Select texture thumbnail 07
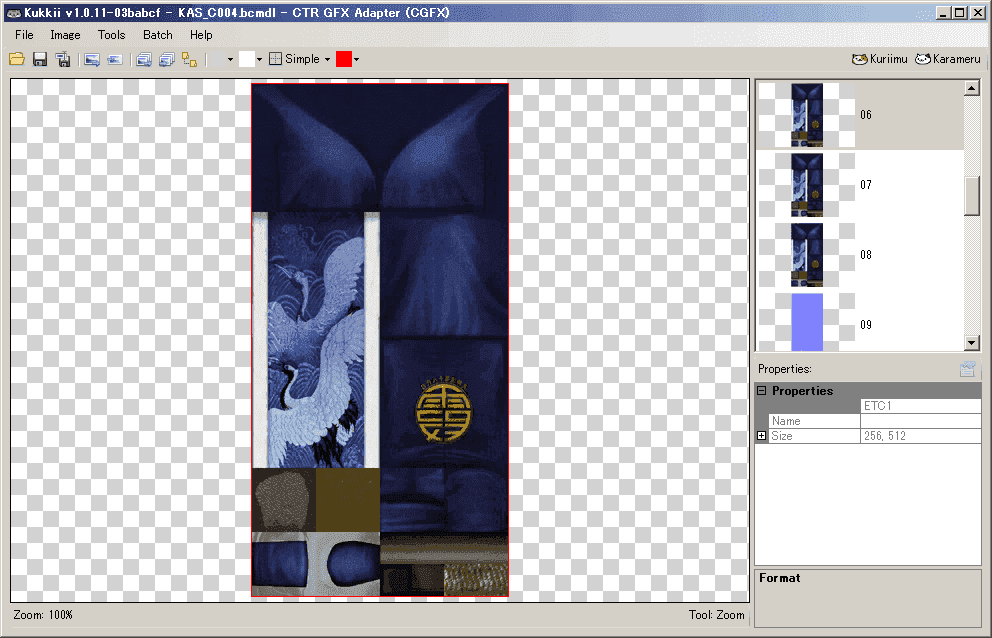The image size is (992, 638). (807, 185)
